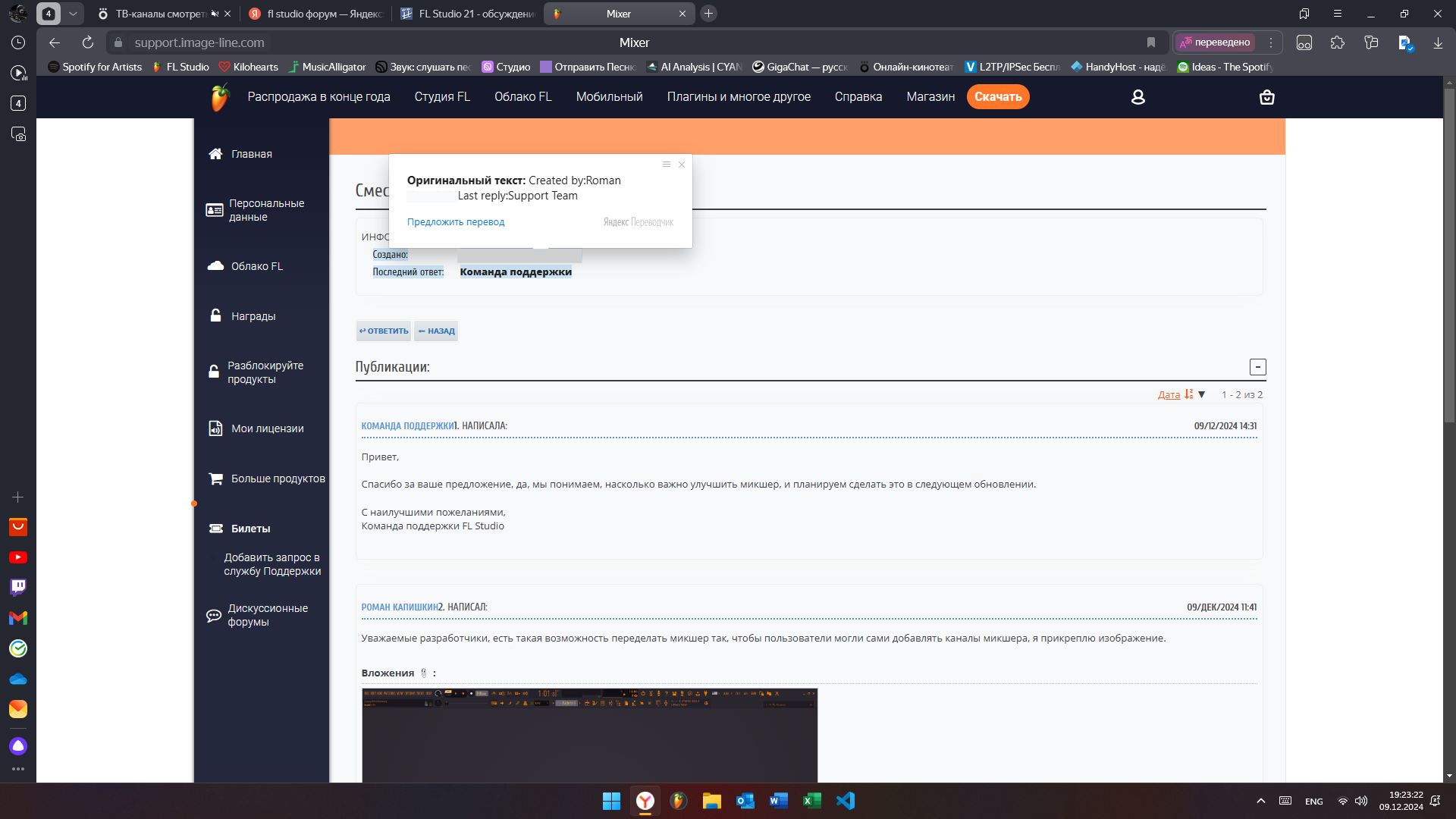
Task: Open 'Облако FL' top navigation item
Action: point(522,97)
